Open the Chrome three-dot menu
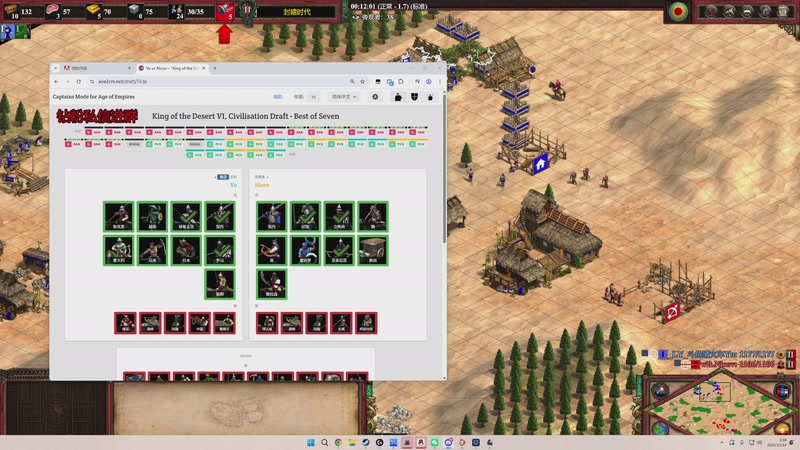The image size is (800, 450). [440, 81]
